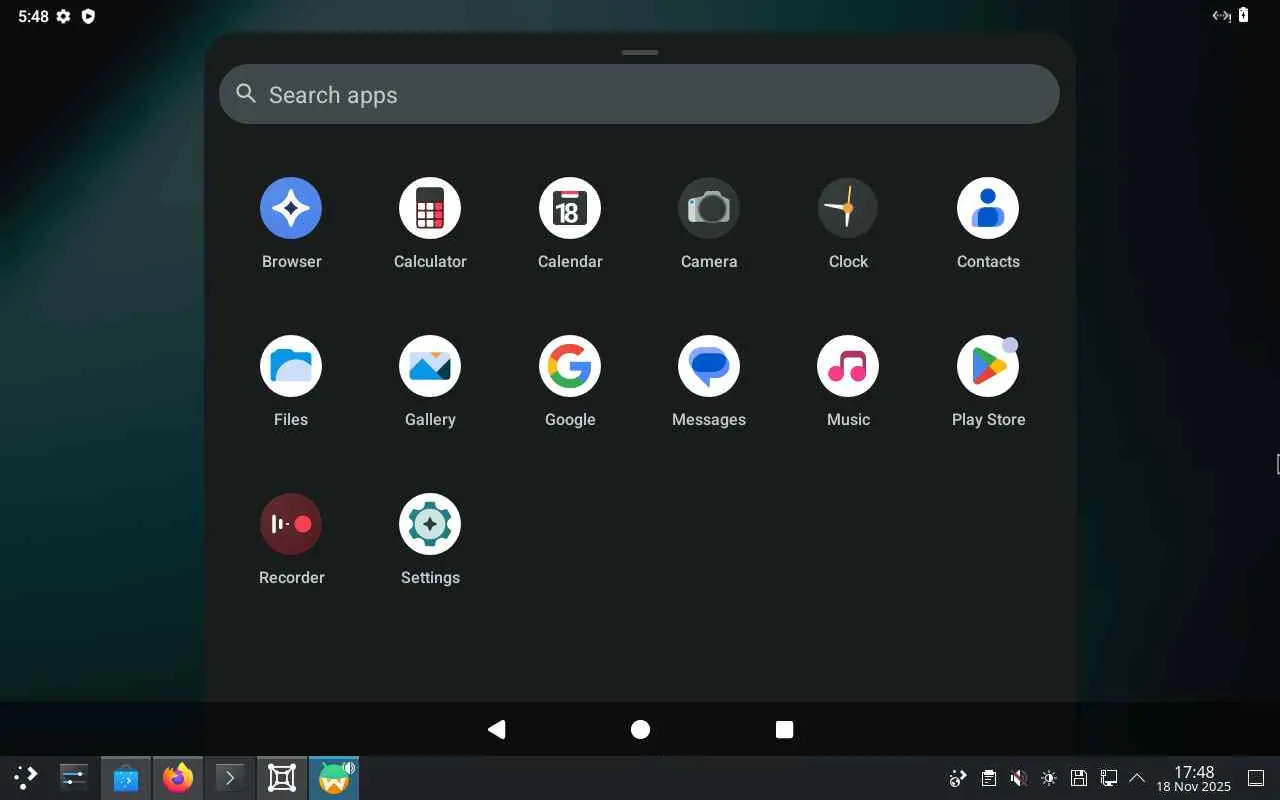The height and width of the screenshot is (800, 1280).
Task: Tap the Android Recents square button
Action: [x=785, y=730]
